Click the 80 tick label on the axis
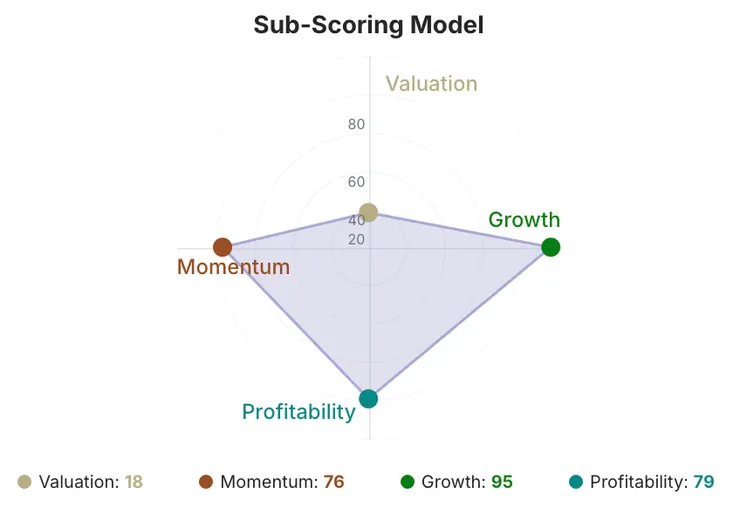 click(x=356, y=125)
